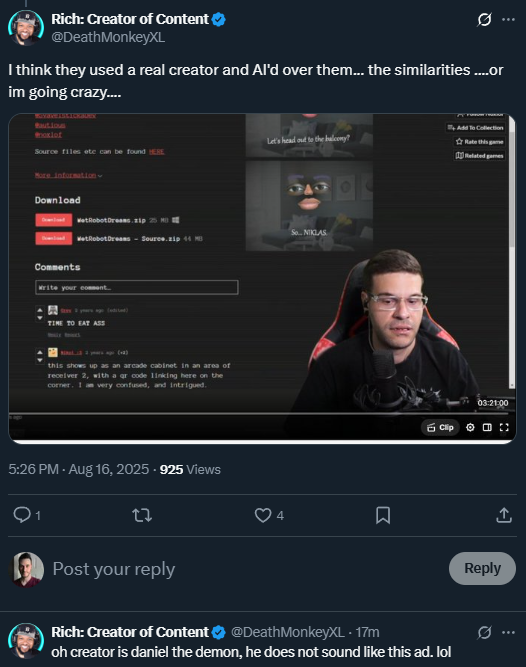Open the @DeathMonkeyXL handle link
The width and height of the screenshot is (526, 667).
pyautogui.click(x=108, y=37)
